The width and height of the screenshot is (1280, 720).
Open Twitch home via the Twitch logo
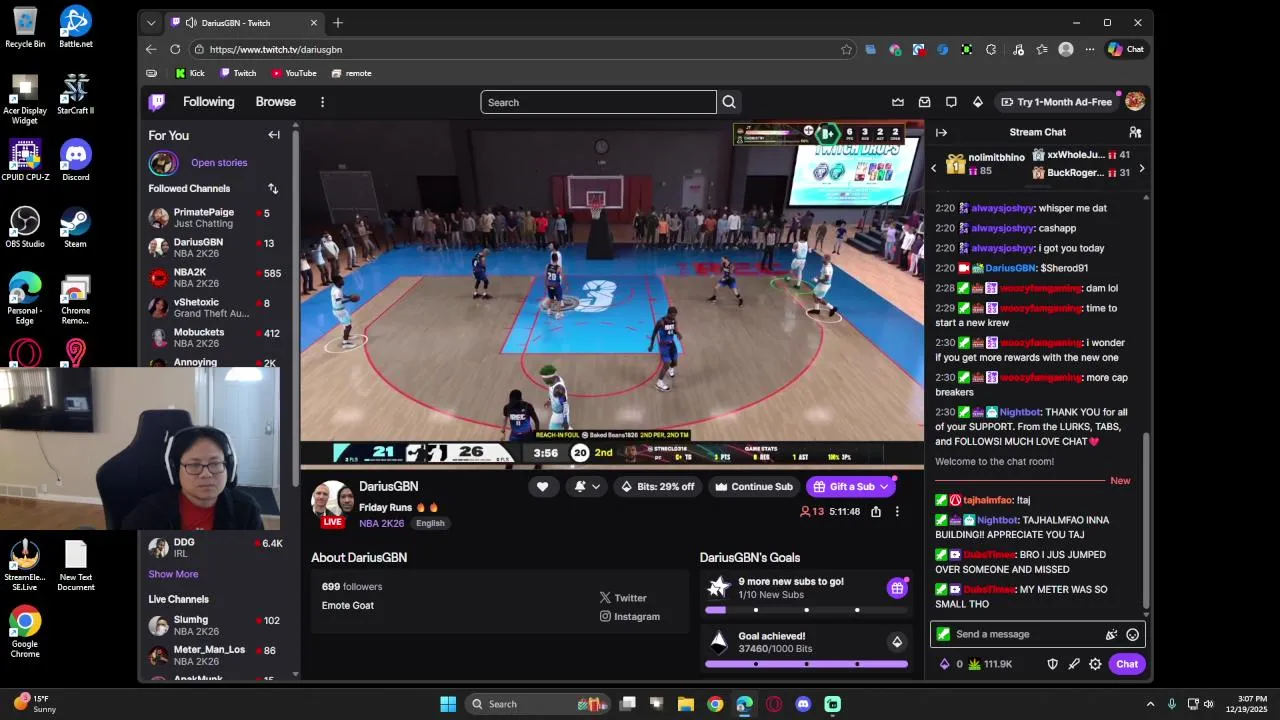(157, 102)
